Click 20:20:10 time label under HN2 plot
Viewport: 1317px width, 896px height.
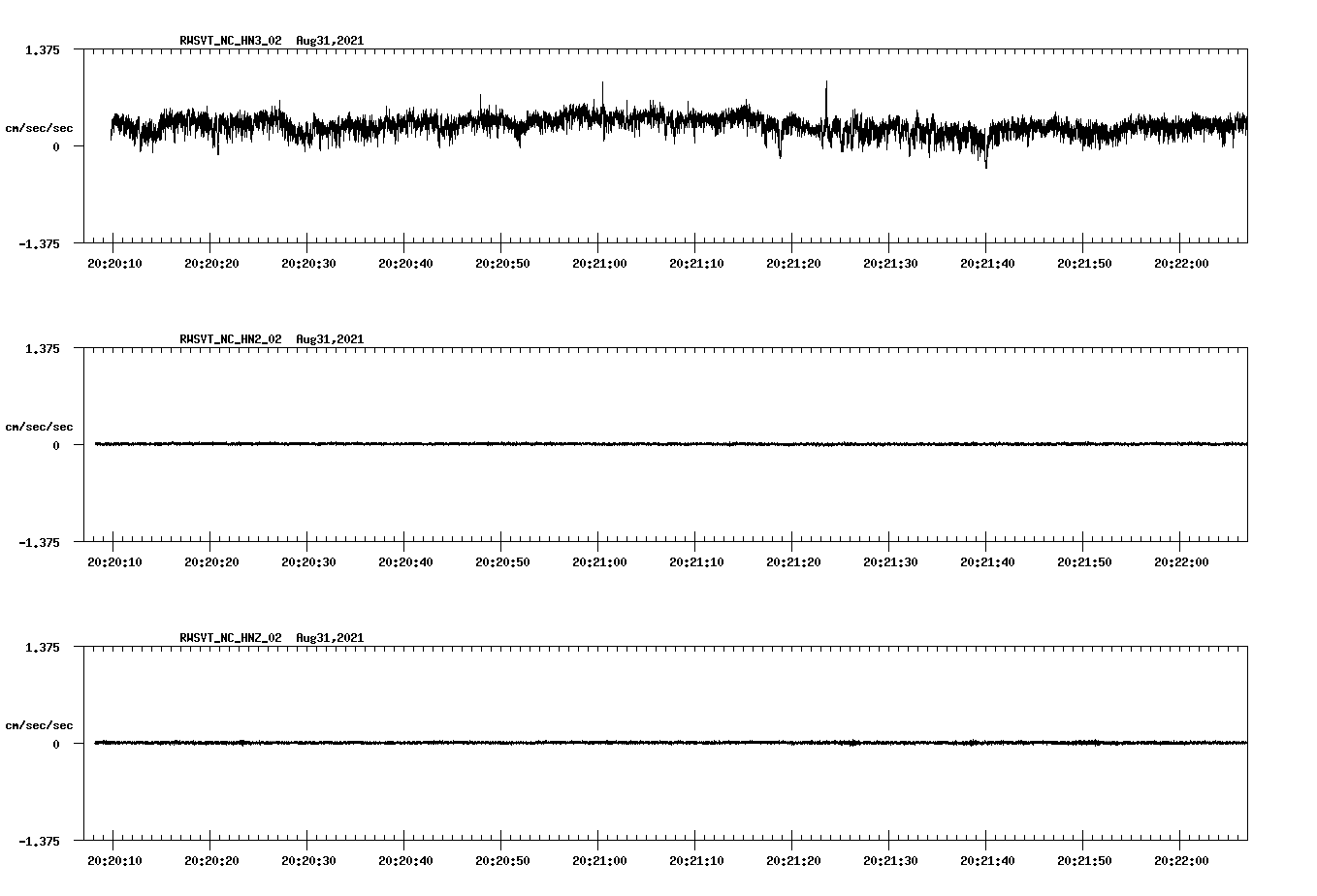tap(114, 561)
